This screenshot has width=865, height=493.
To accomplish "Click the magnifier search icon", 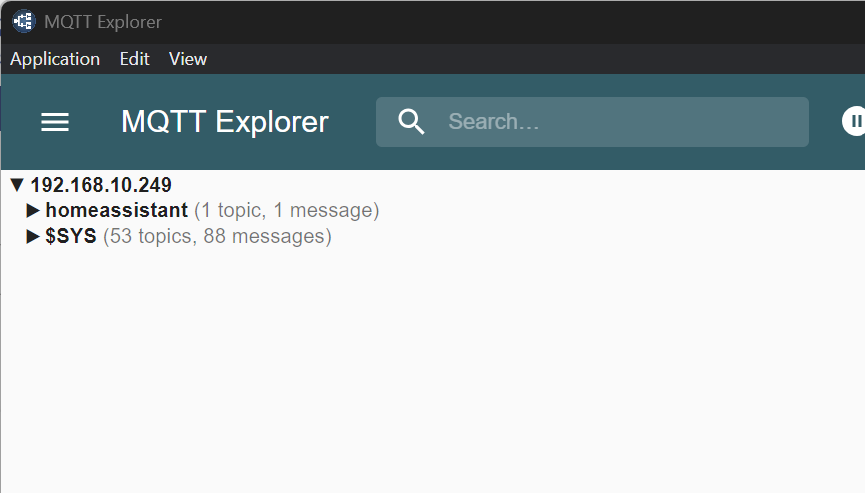I will click(x=411, y=122).
